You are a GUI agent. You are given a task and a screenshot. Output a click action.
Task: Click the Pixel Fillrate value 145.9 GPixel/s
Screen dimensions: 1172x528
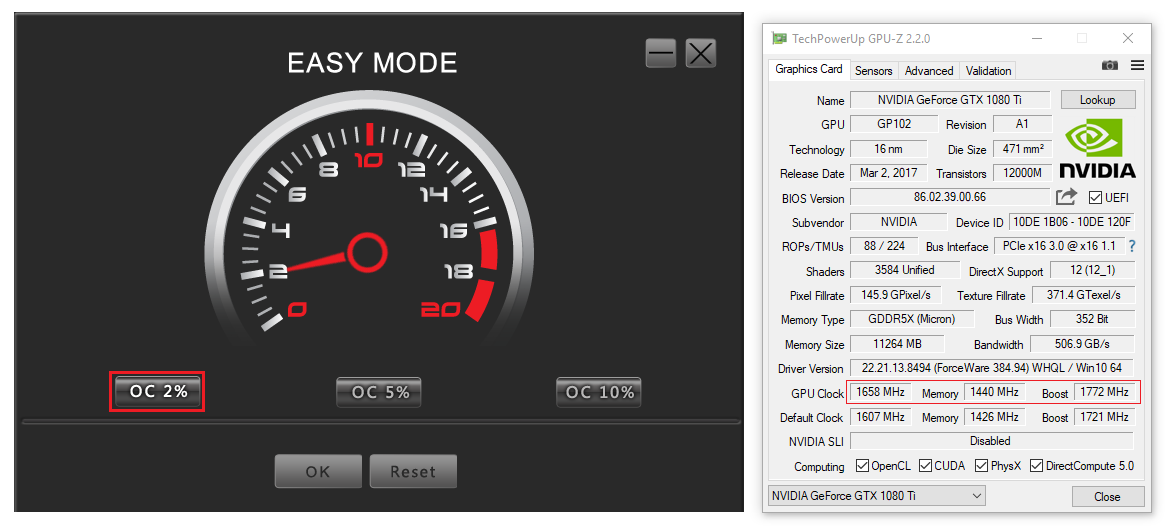coord(895,295)
